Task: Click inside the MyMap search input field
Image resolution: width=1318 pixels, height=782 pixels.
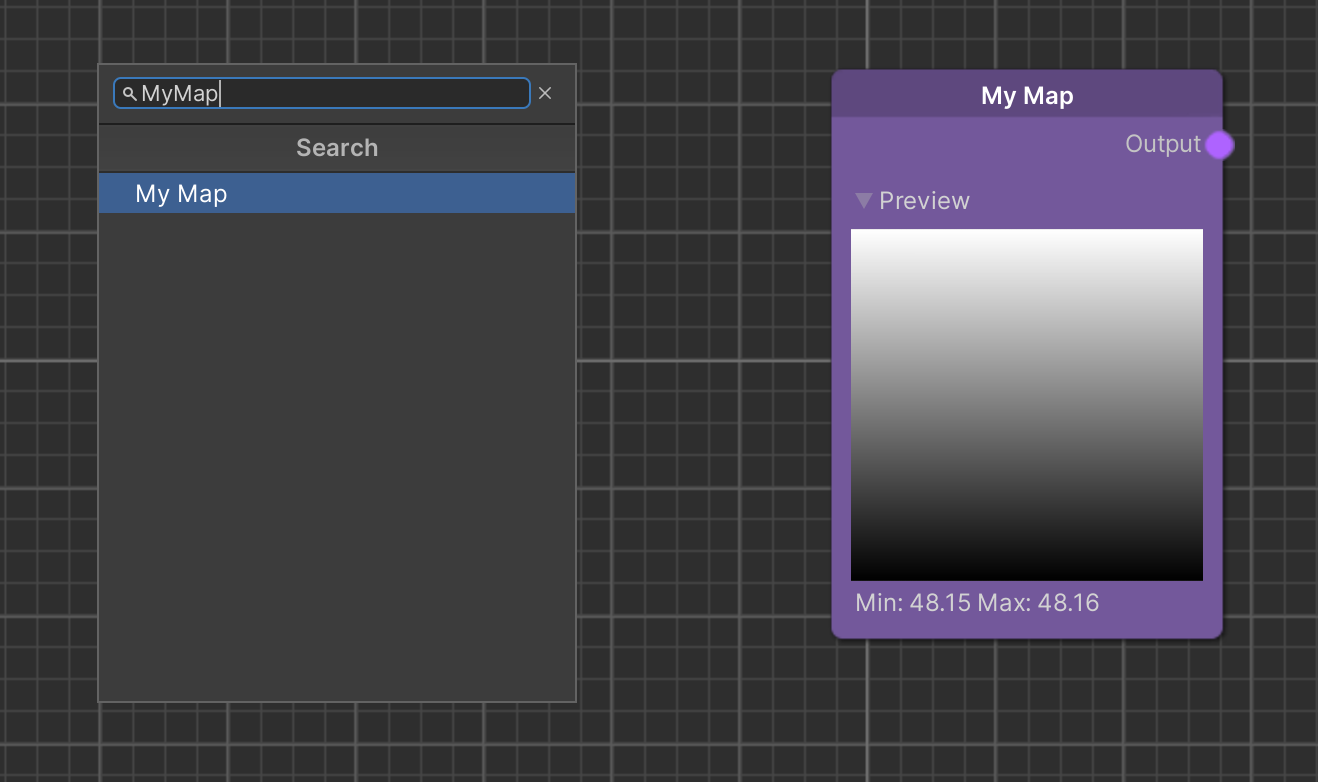Action: click(x=370, y=93)
